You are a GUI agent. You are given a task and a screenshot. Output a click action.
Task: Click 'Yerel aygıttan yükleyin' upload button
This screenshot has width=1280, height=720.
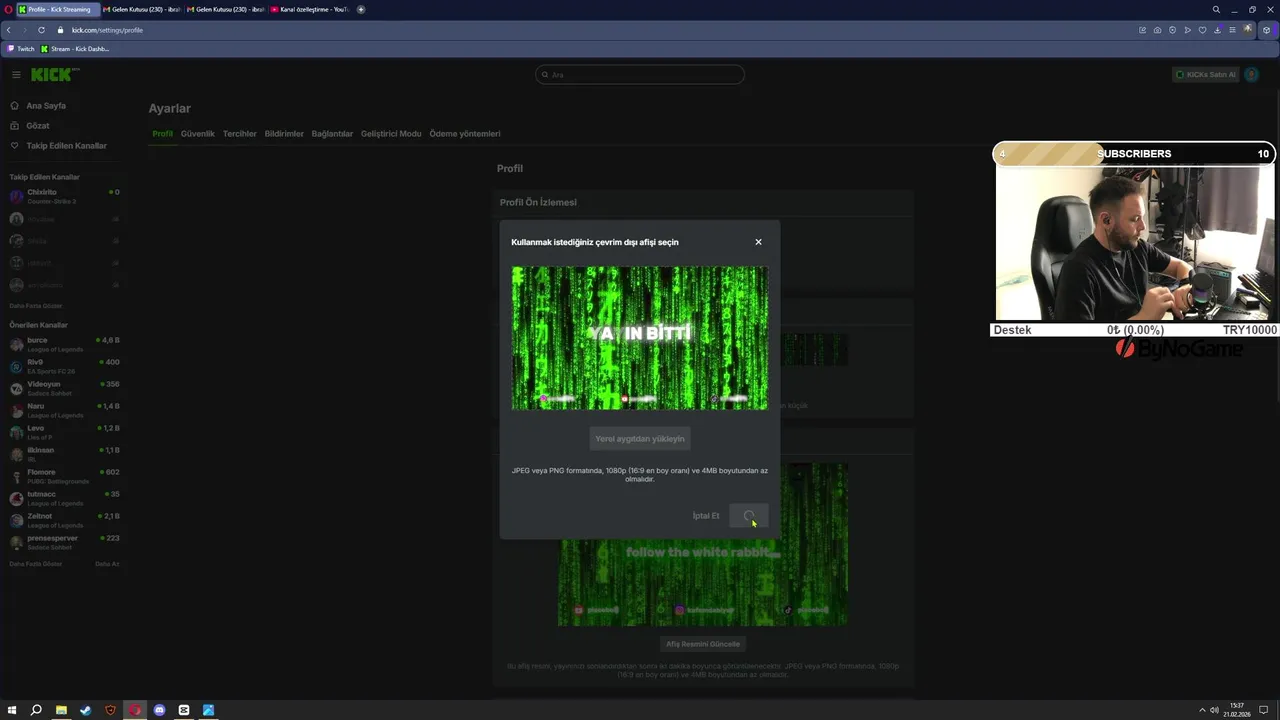[x=640, y=439]
